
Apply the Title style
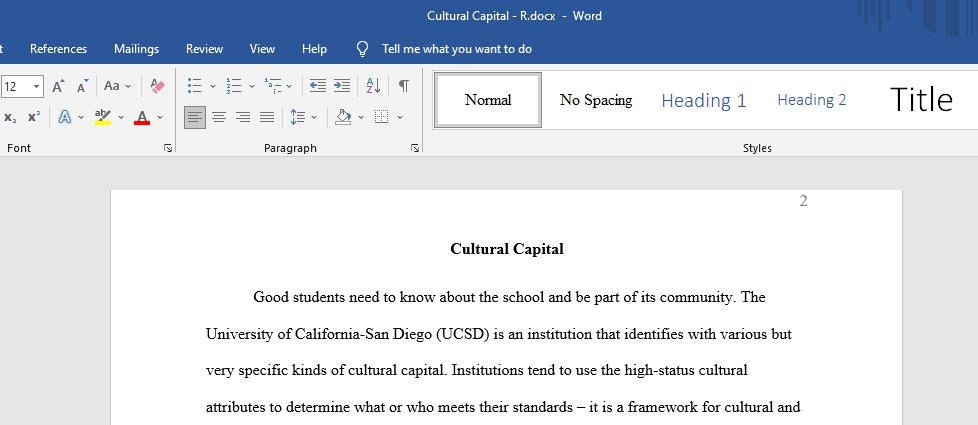click(x=921, y=100)
